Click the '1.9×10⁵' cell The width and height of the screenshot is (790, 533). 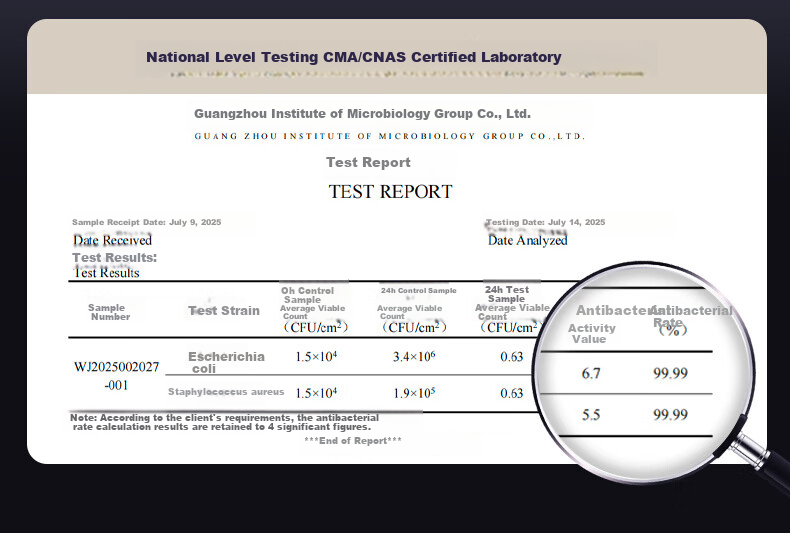pos(414,393)
